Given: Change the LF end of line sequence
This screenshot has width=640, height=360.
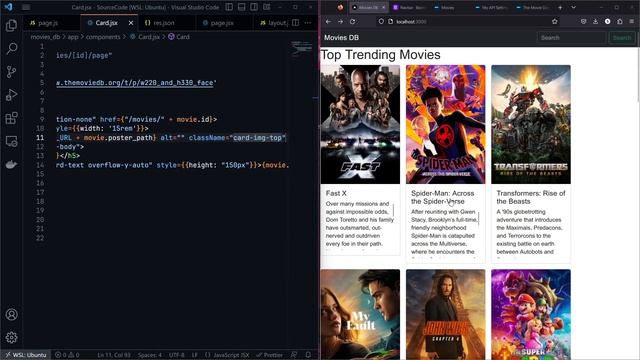Looking at the screenshot, I should (195, 355).
